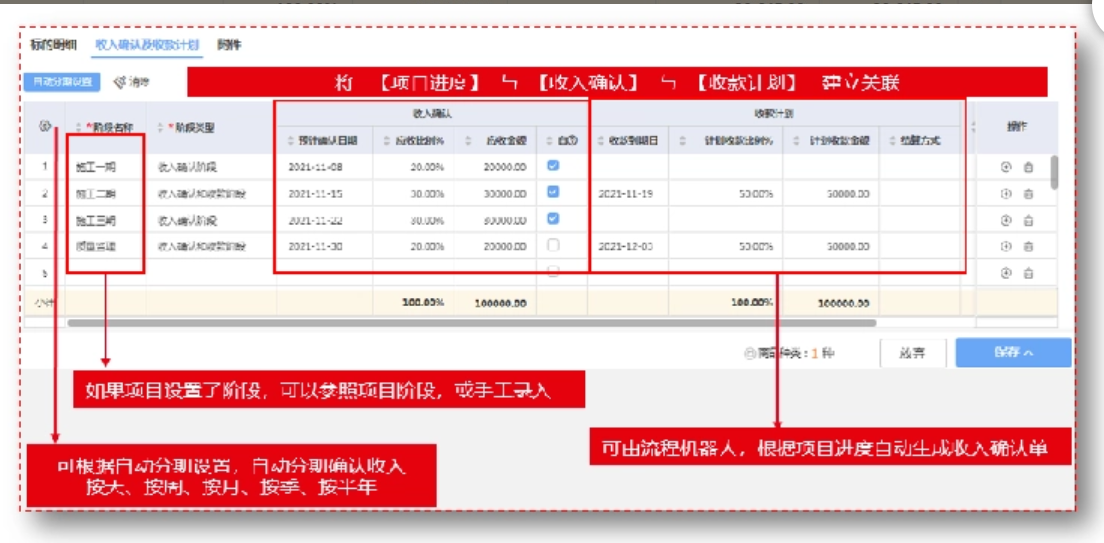Image resolution: width=1104 pixels, height=543 pixels.
Task: Open the 附件 tab
Action: point(230,45)
